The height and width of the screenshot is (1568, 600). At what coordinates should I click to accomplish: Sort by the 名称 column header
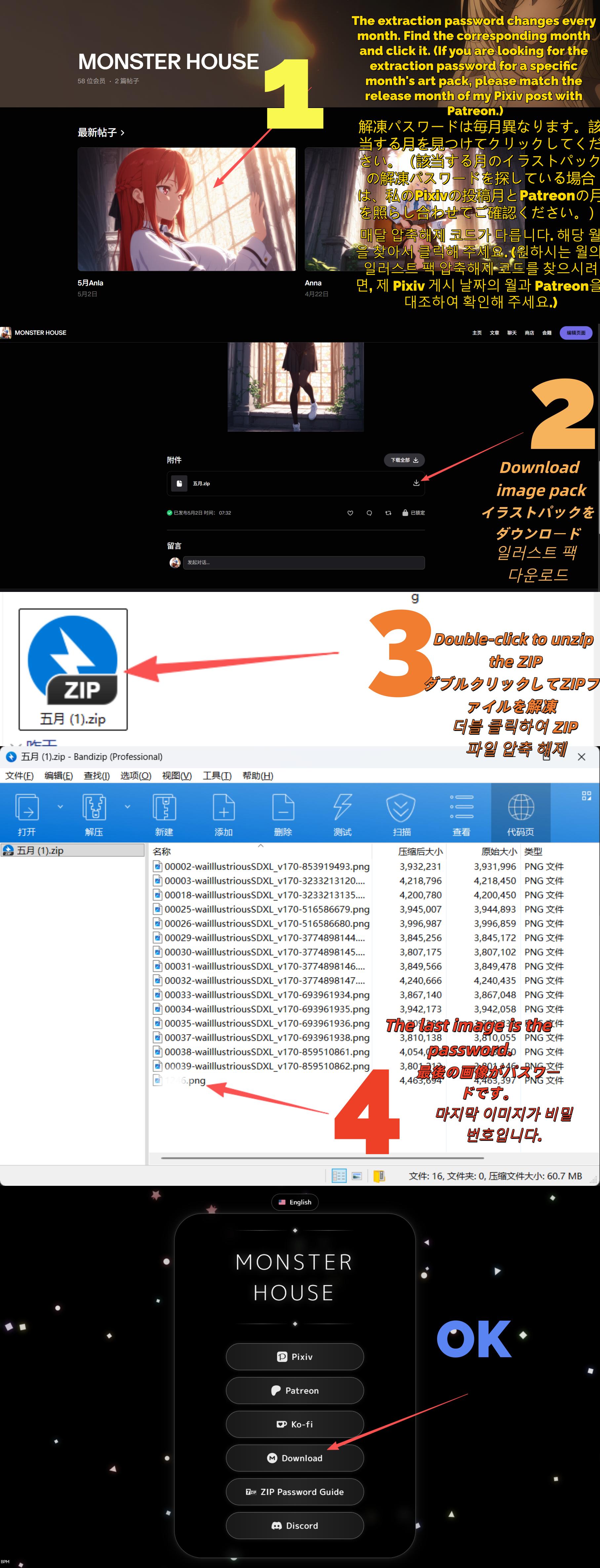162,851
